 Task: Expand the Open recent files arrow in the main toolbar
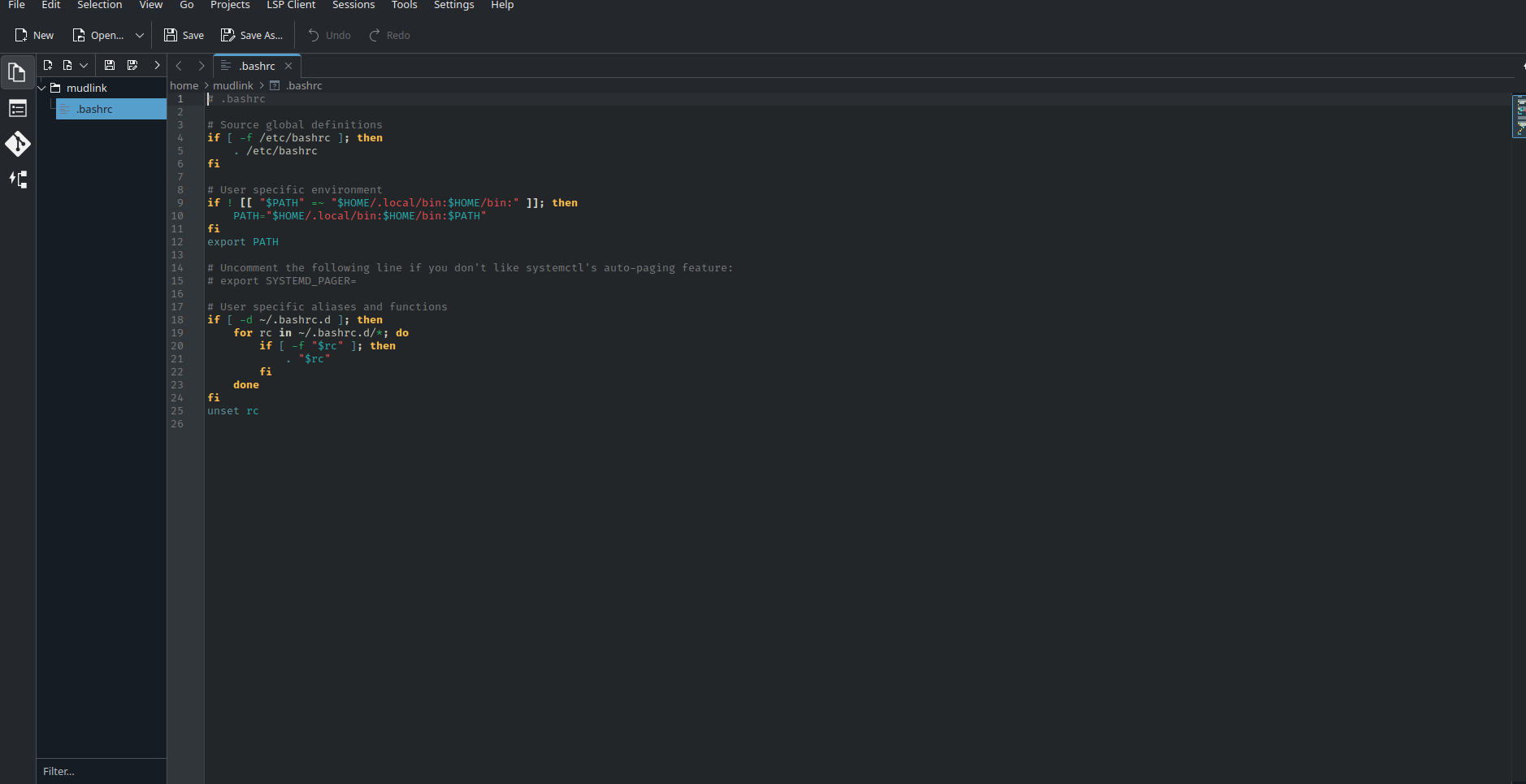click(x=140, y=36)
